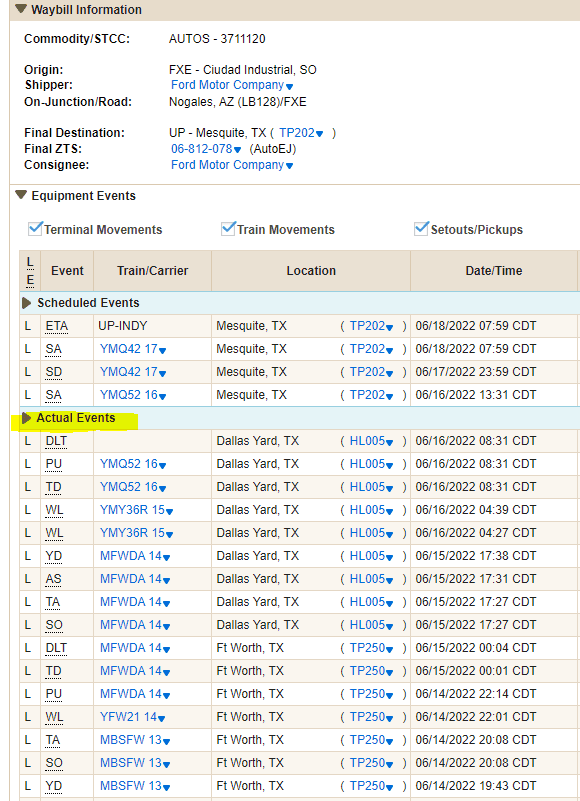Open MBSFW 13 train on 20:08 TA row
The width and height of the screenshot is (580, 801).
tap(135, 740)
